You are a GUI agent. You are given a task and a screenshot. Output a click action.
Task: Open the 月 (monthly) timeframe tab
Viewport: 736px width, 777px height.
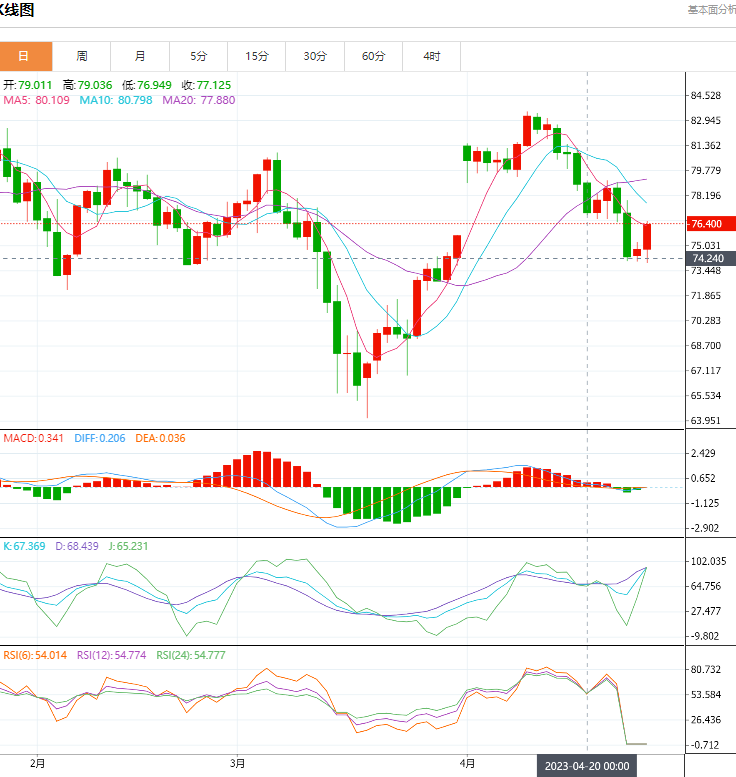pos(140,56)
